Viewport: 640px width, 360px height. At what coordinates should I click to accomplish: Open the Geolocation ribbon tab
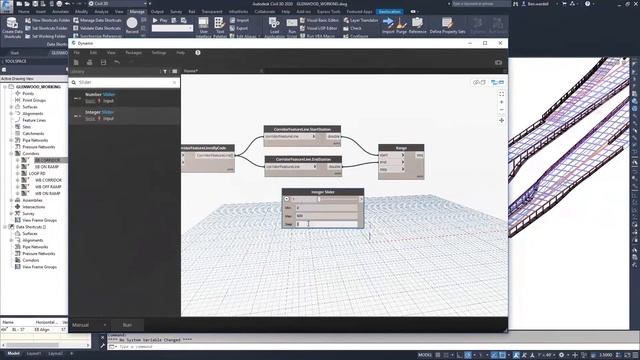(389, 12)
